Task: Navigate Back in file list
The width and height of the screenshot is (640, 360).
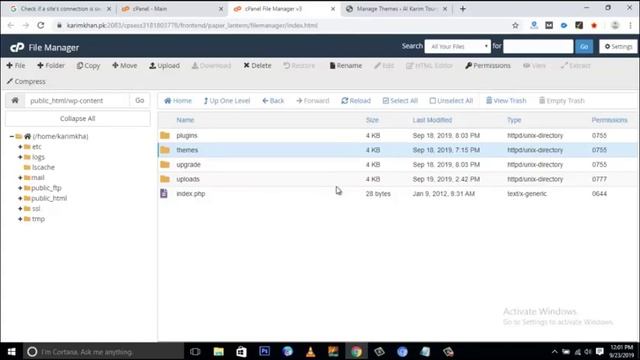Action: tap(273, 100)
